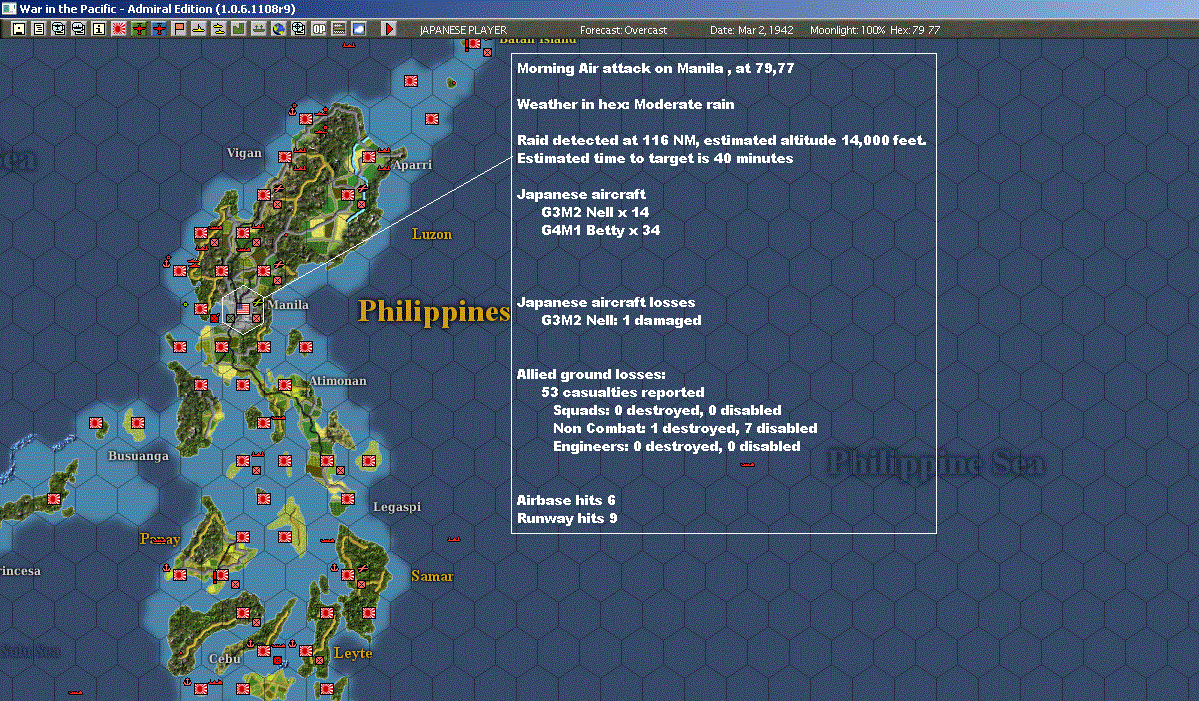Click the Japanese rising sun toolbar icon

pyautogui.click(x=119, y=29)
